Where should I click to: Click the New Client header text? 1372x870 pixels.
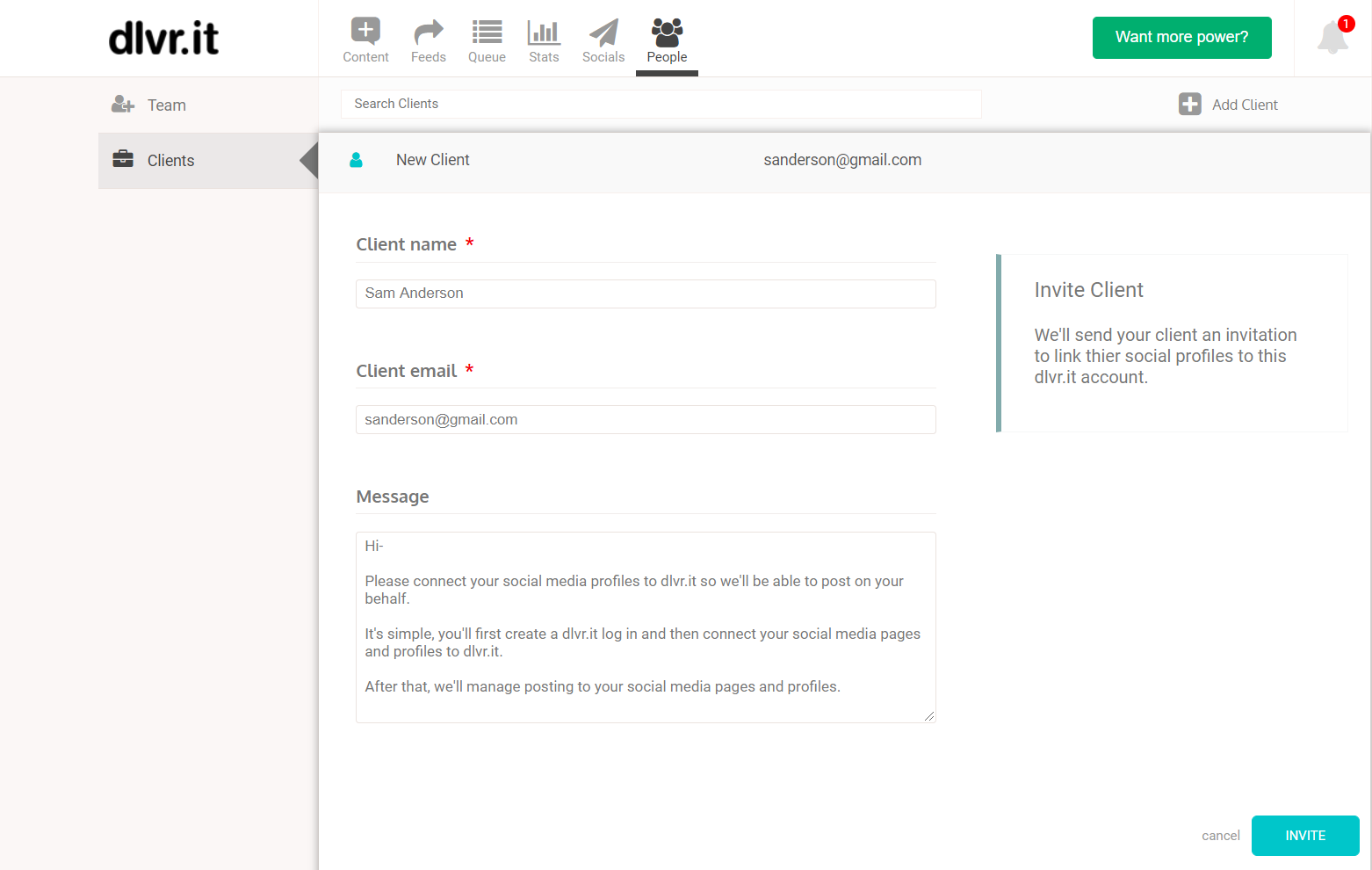(x=432, y=160)
